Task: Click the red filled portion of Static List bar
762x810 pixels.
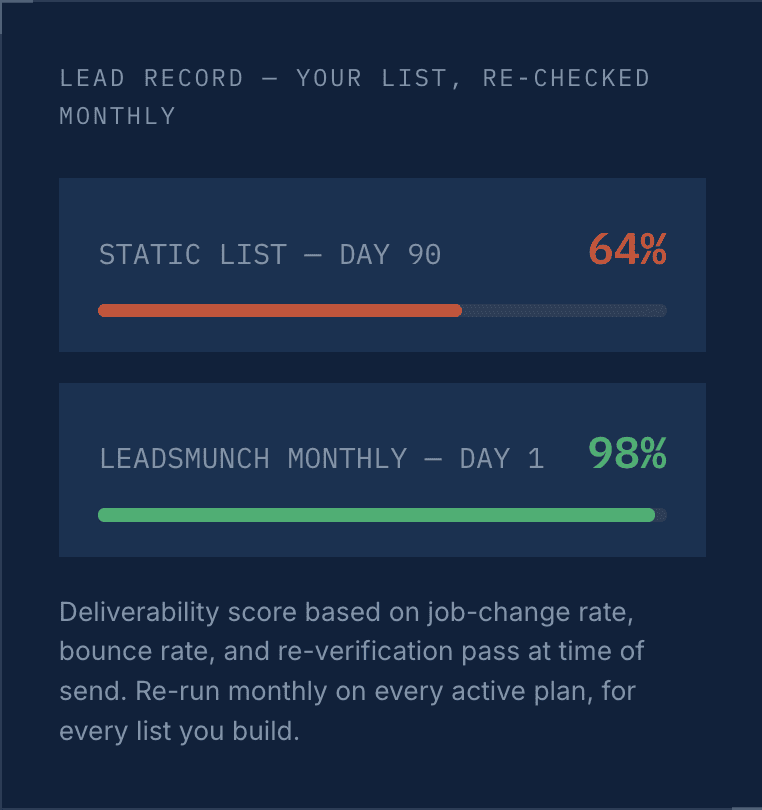Action: click(279, 310)
